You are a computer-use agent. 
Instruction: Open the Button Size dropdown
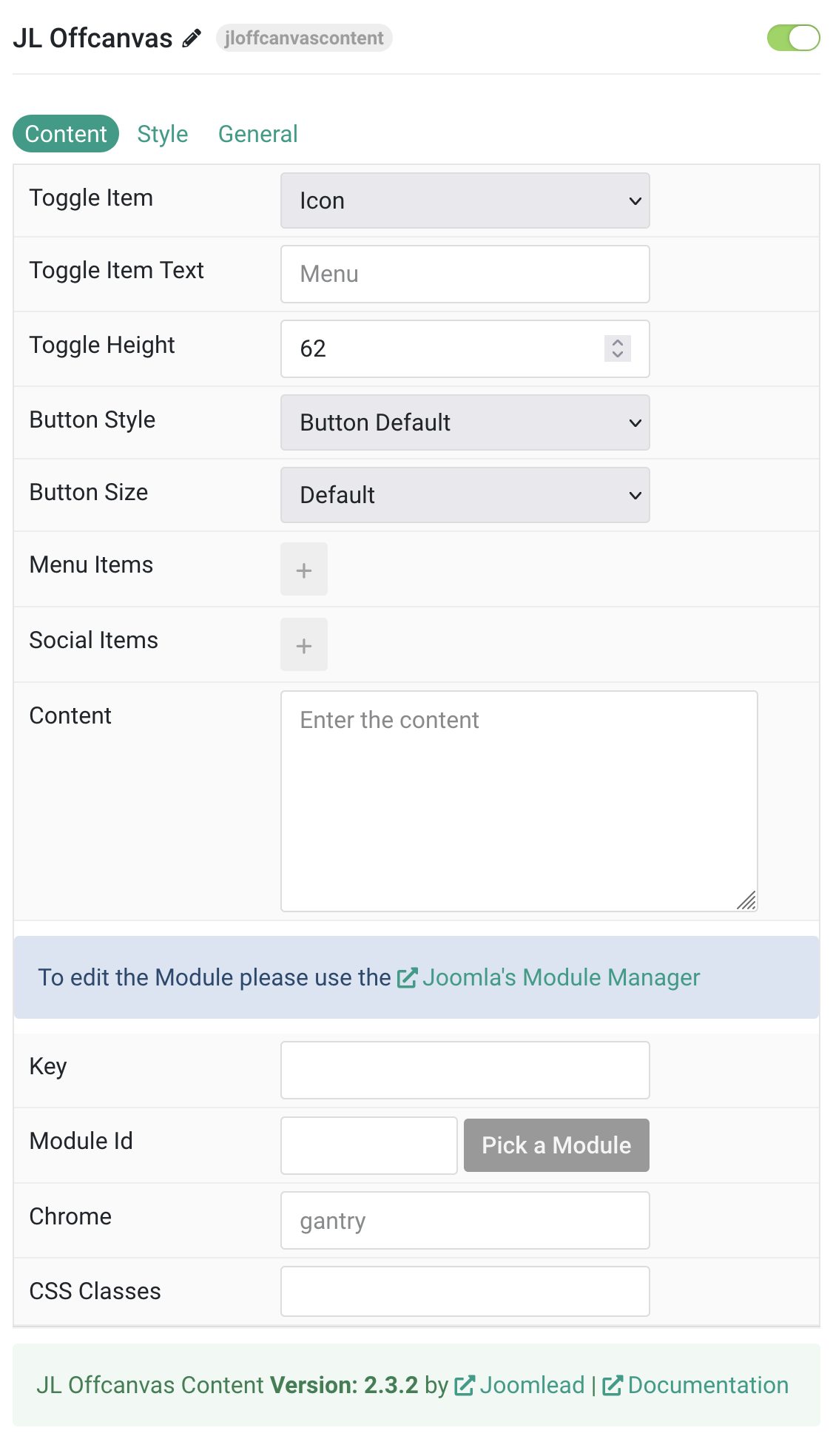point(465,495)
